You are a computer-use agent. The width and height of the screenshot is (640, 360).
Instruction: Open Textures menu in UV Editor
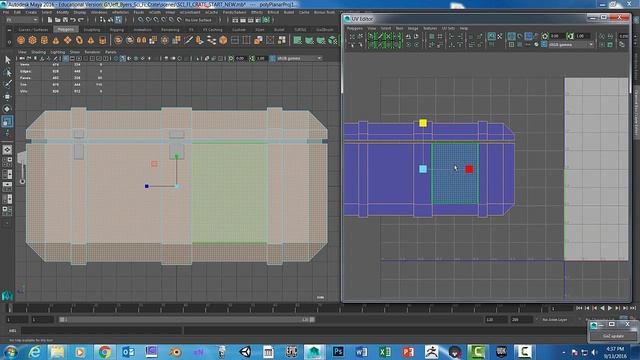point(430,28)
